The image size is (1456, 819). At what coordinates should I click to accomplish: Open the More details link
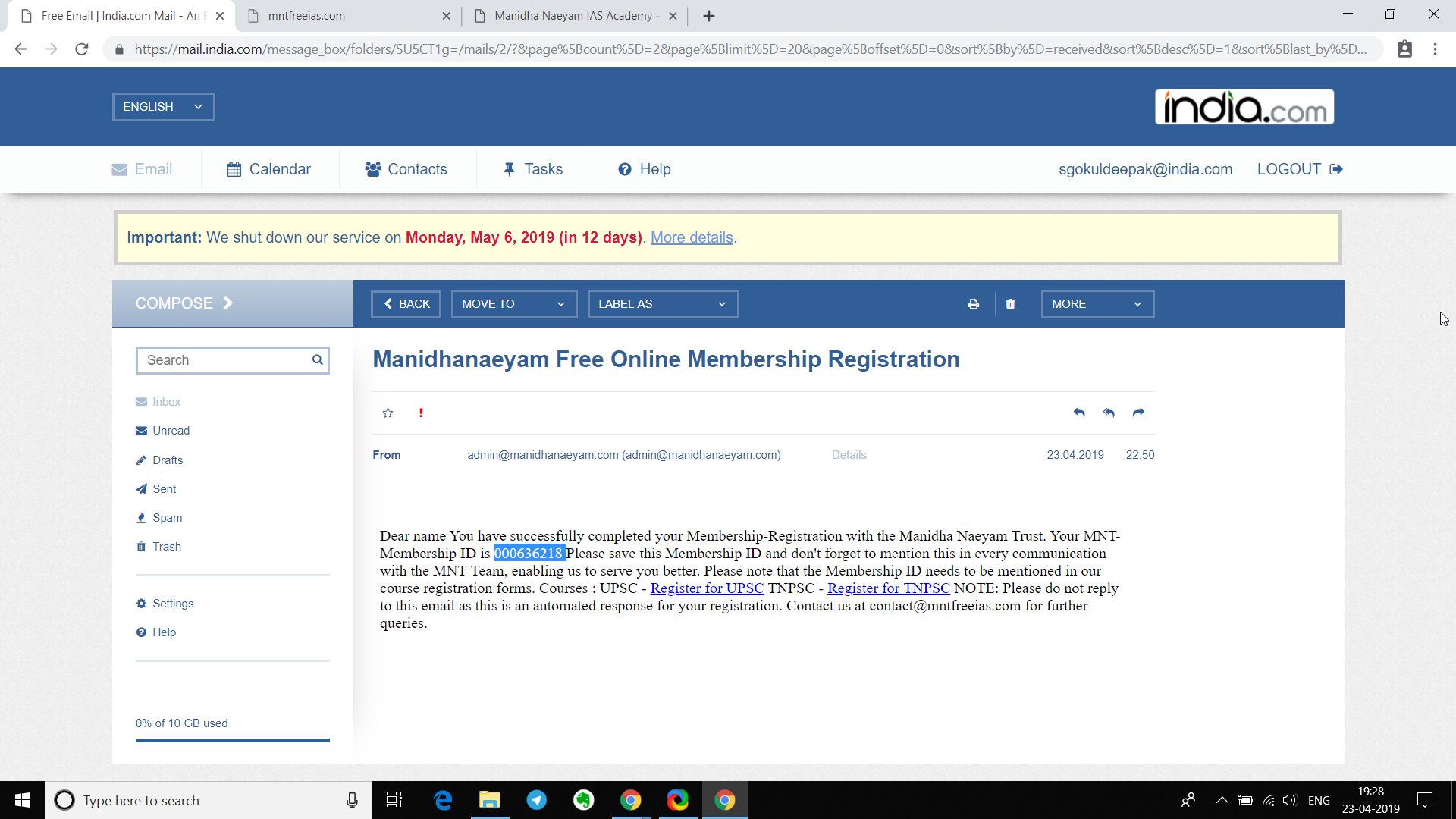tap(692, 237)
